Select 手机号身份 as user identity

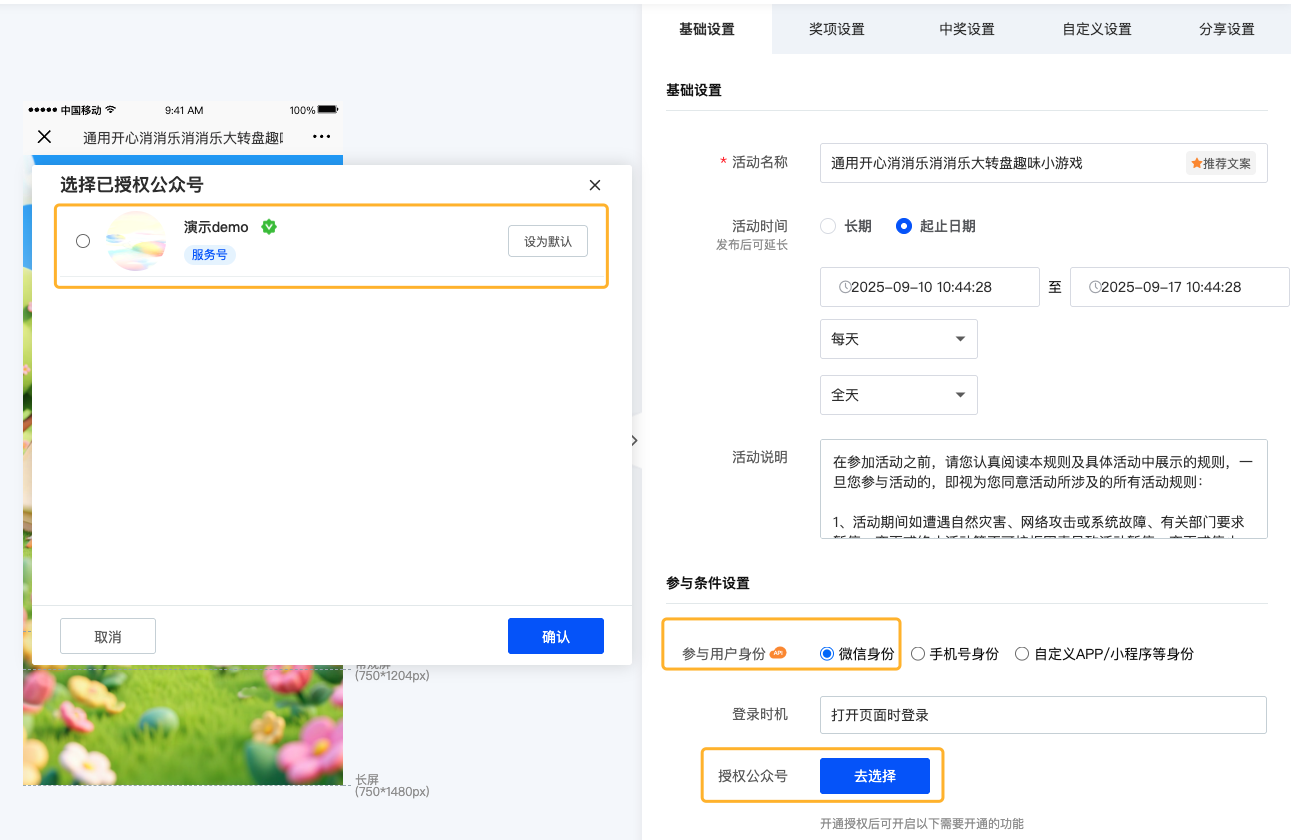pos(917,654)
